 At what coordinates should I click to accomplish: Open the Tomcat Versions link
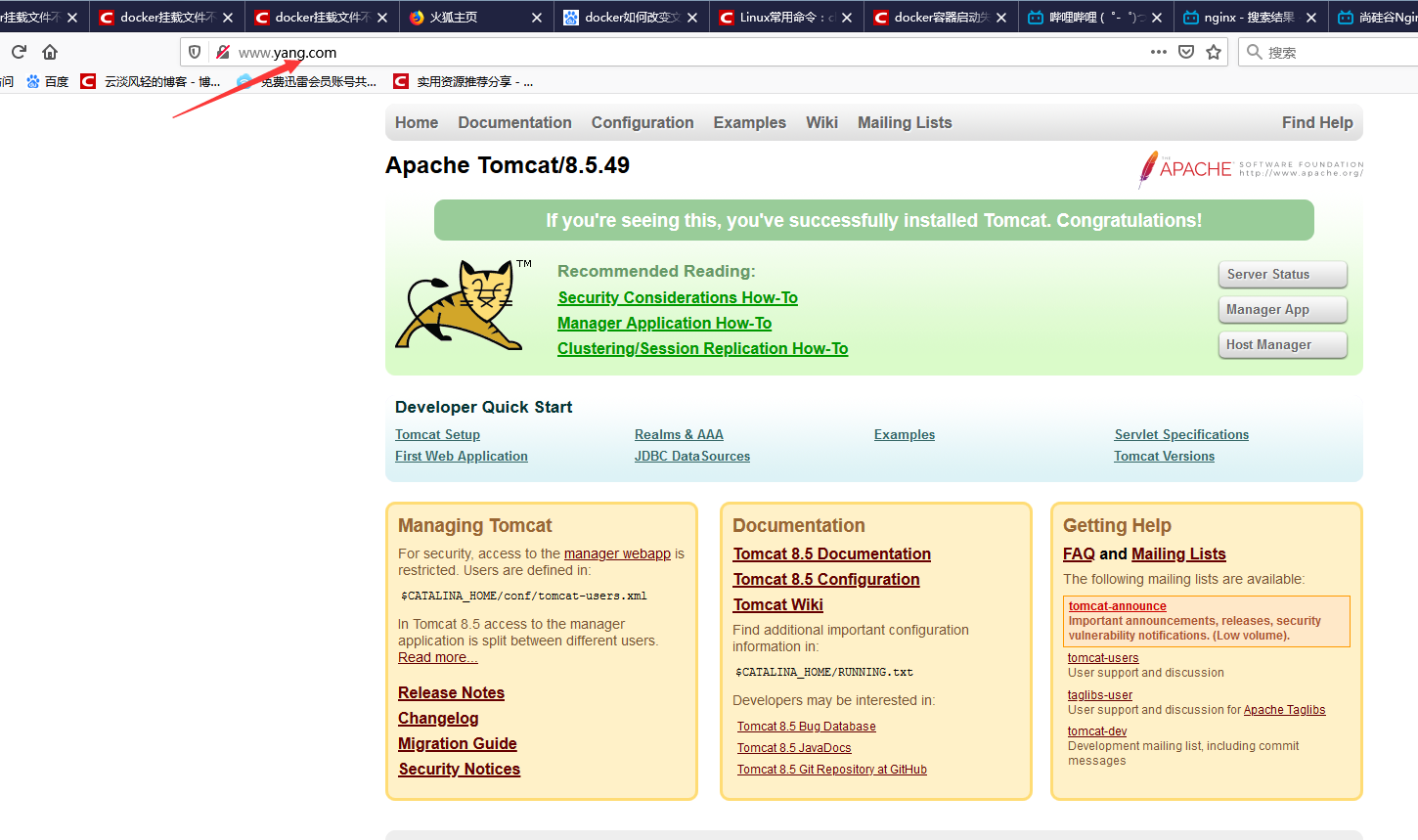click(x=1164, y=456)
